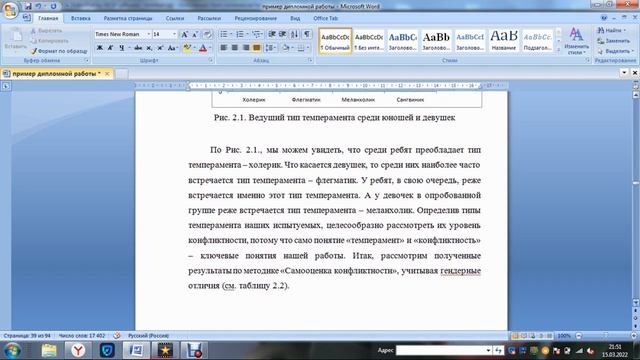Click the increase indent icon

(x=282, y=34)
